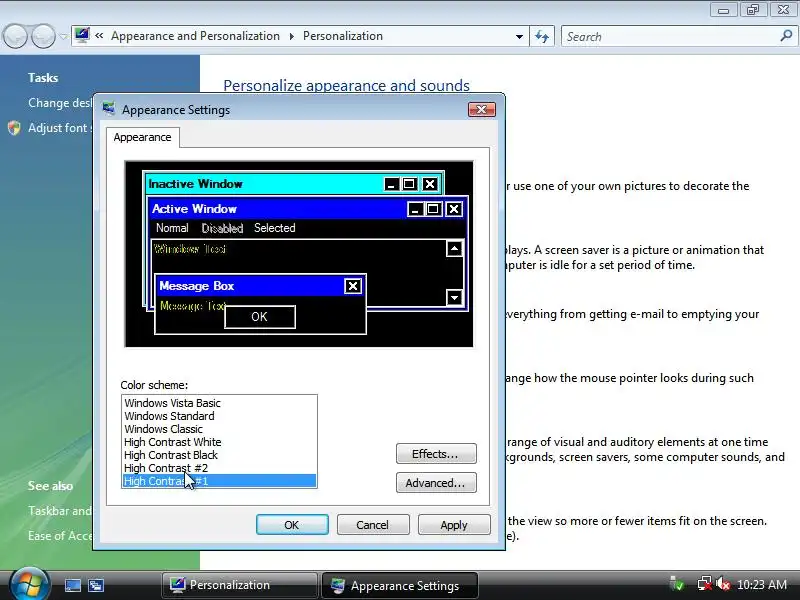
Task: Click Inactive Window preview close icon
Action: 431,184
